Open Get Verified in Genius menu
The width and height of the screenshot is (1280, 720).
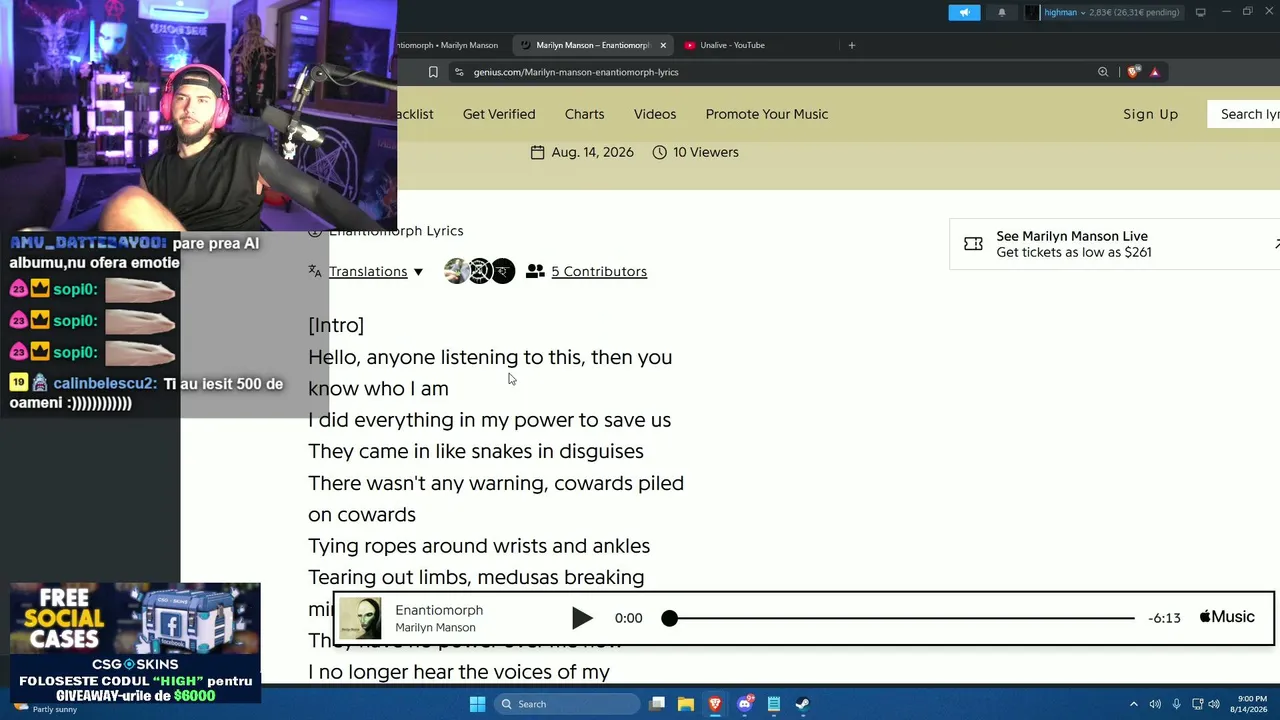pyautogui.click(x=499, y=114)
